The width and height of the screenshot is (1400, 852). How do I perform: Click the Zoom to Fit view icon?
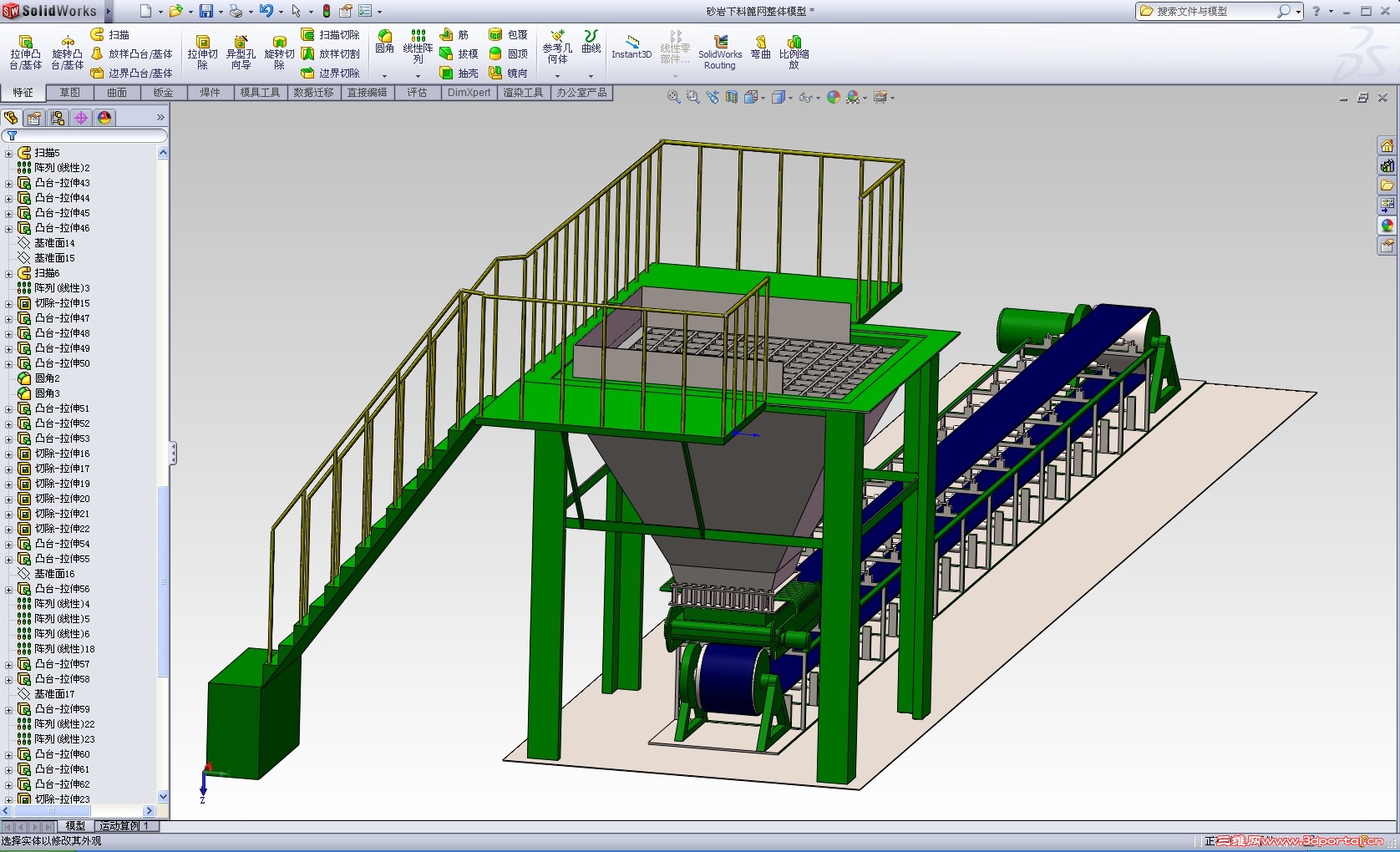click(x=673, y=97)
